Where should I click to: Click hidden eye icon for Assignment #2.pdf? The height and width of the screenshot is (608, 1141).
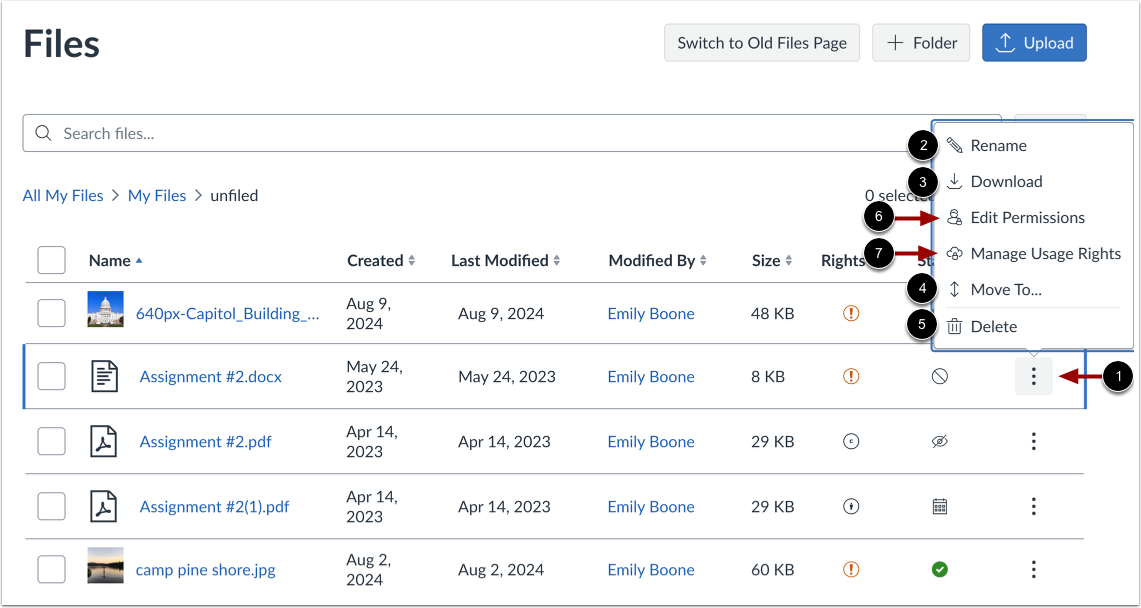point(939,442)
